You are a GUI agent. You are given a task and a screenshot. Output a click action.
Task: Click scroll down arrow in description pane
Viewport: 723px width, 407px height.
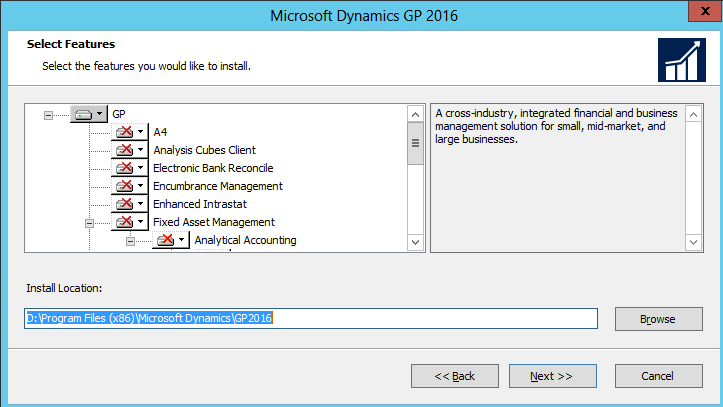click(693, 242)
